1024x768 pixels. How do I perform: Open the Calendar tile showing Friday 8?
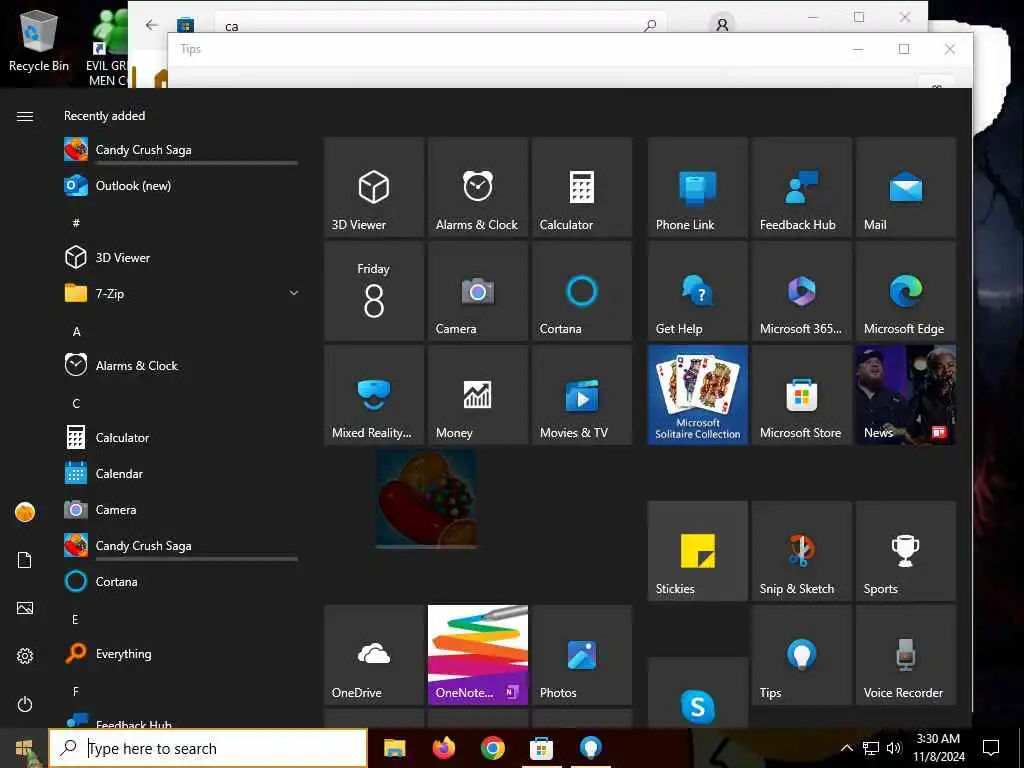(374, 291)
